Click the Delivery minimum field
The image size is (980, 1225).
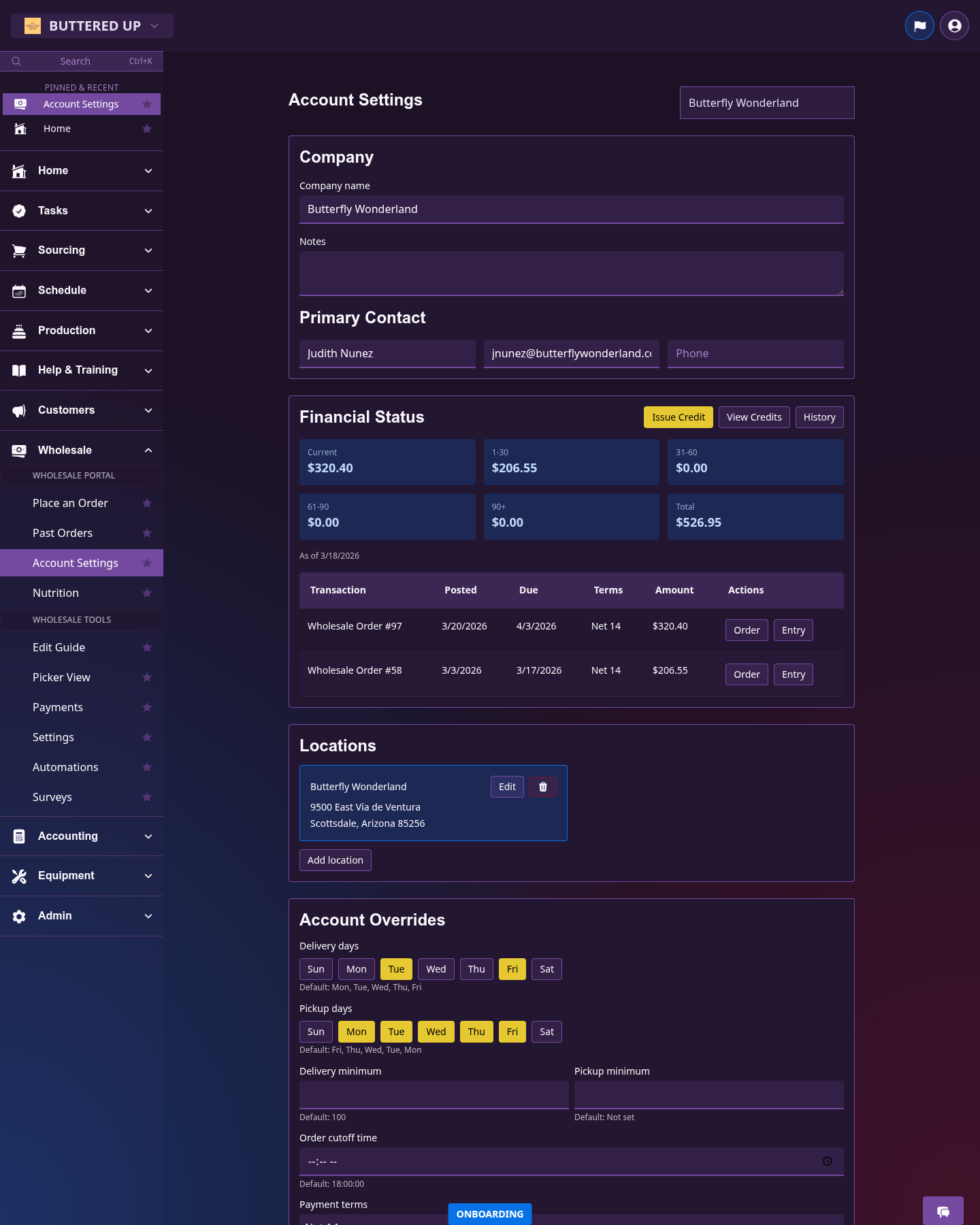[x=434, y=1095]
